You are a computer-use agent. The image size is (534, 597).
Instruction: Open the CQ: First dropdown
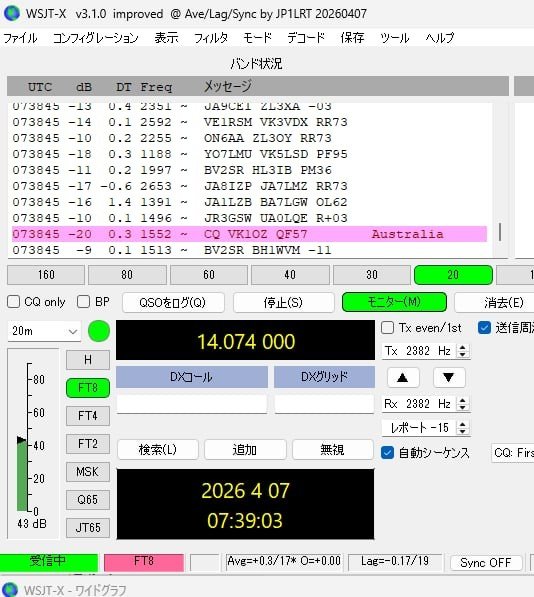[x=513, y=453]
